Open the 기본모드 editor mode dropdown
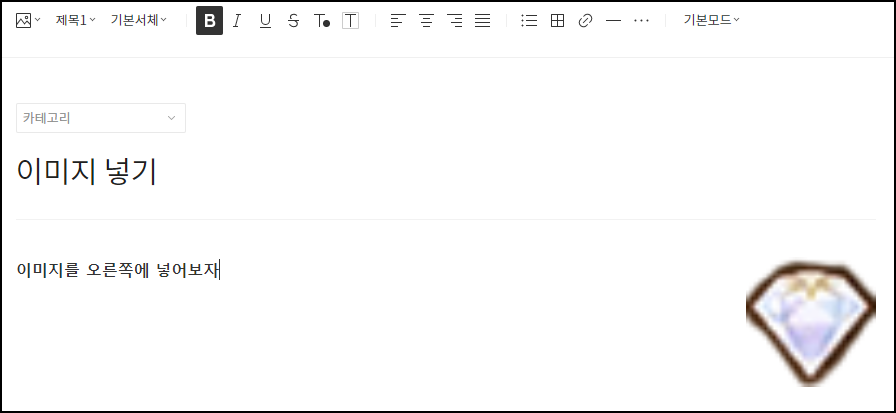 pos(711,21)
